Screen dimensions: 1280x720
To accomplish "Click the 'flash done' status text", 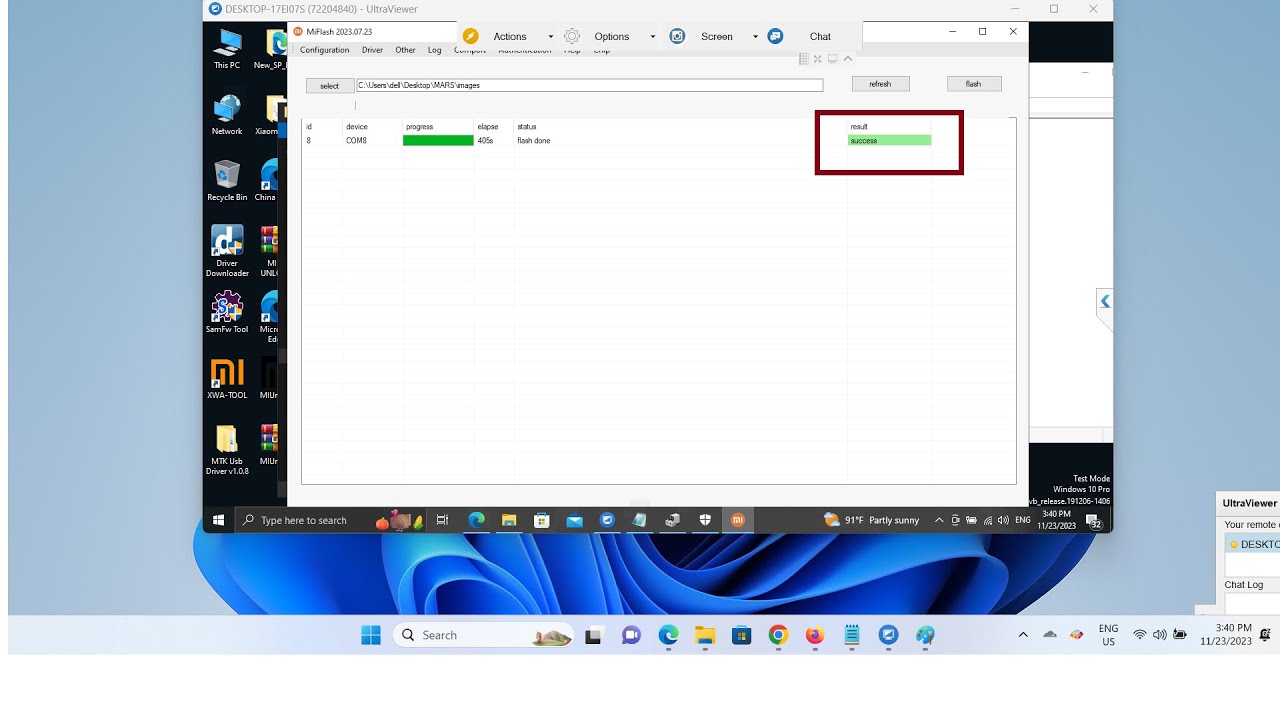I will click(534, 141).
